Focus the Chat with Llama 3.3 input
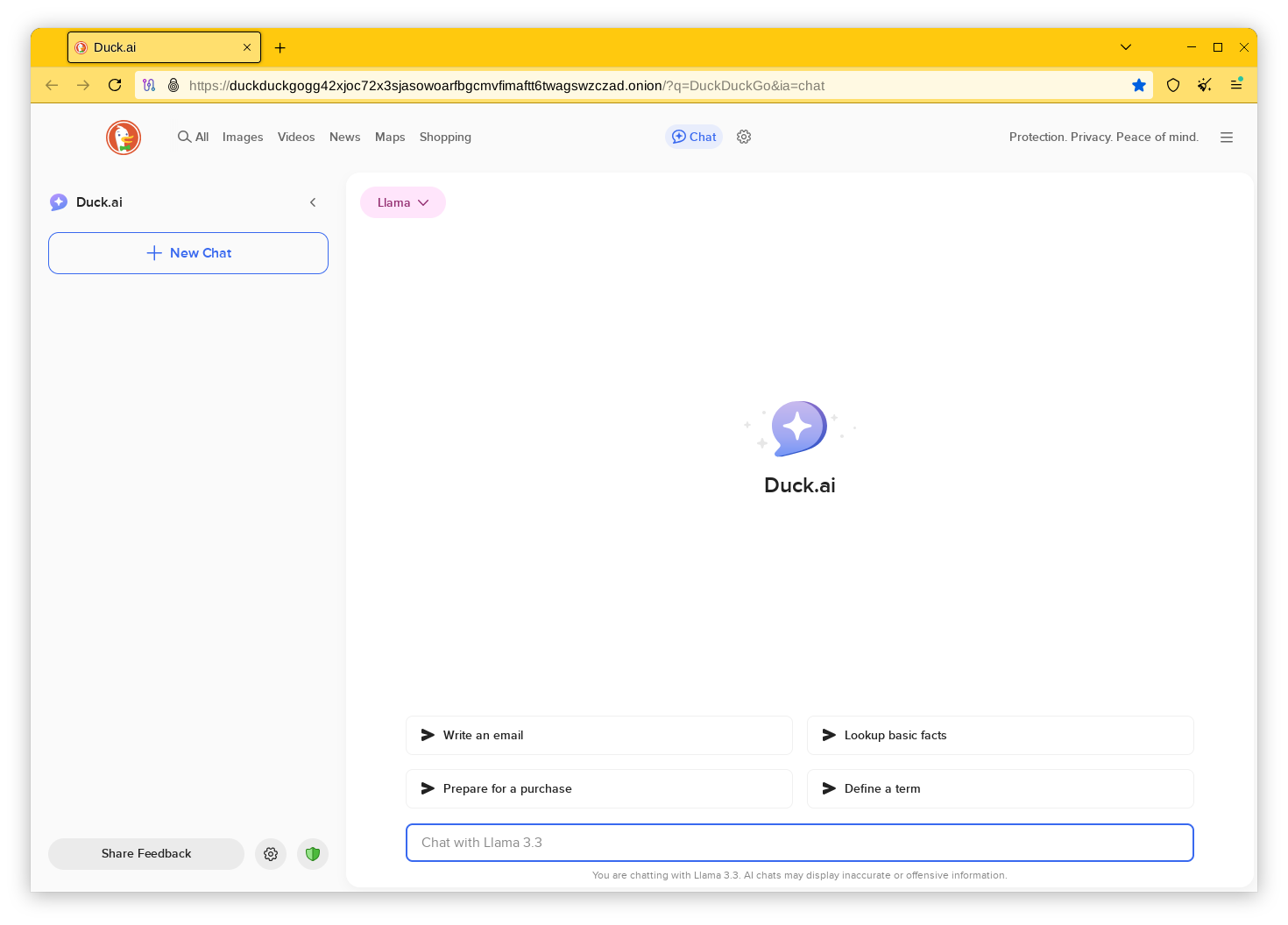The width and height of the screenshot is (1288, 925). (x=800, y=843)
